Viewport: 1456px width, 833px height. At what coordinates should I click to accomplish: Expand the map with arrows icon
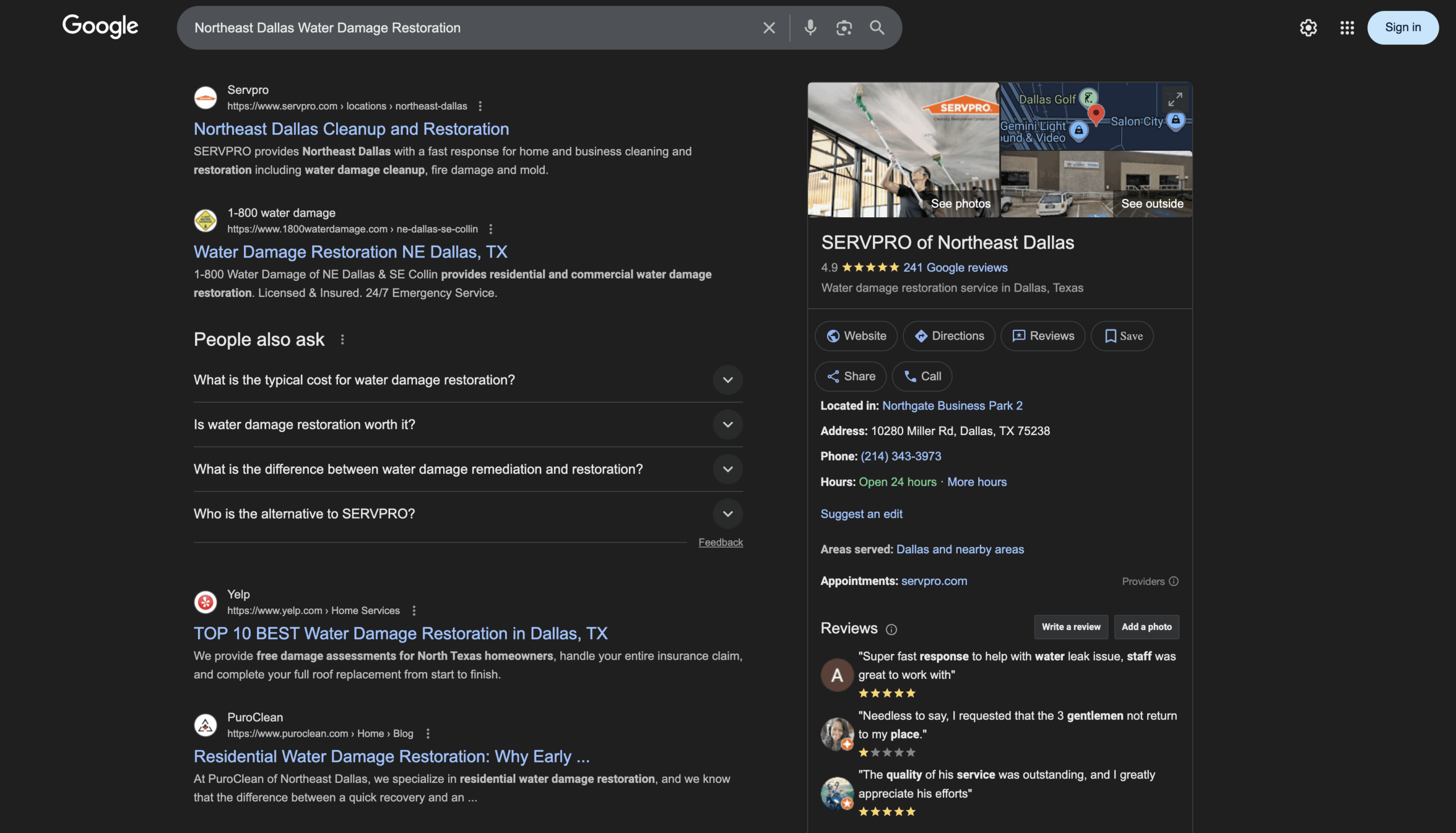click(1175, 100)
